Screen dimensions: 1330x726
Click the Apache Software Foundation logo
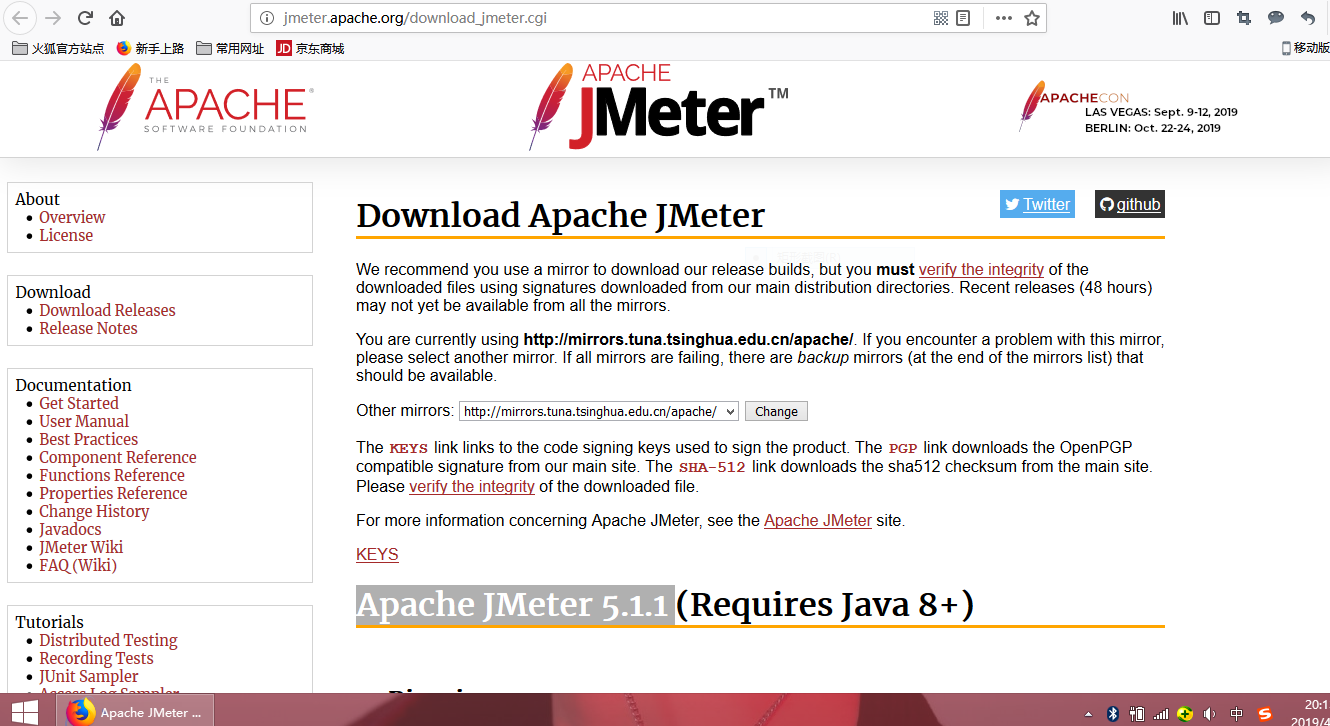click(205, 106)
